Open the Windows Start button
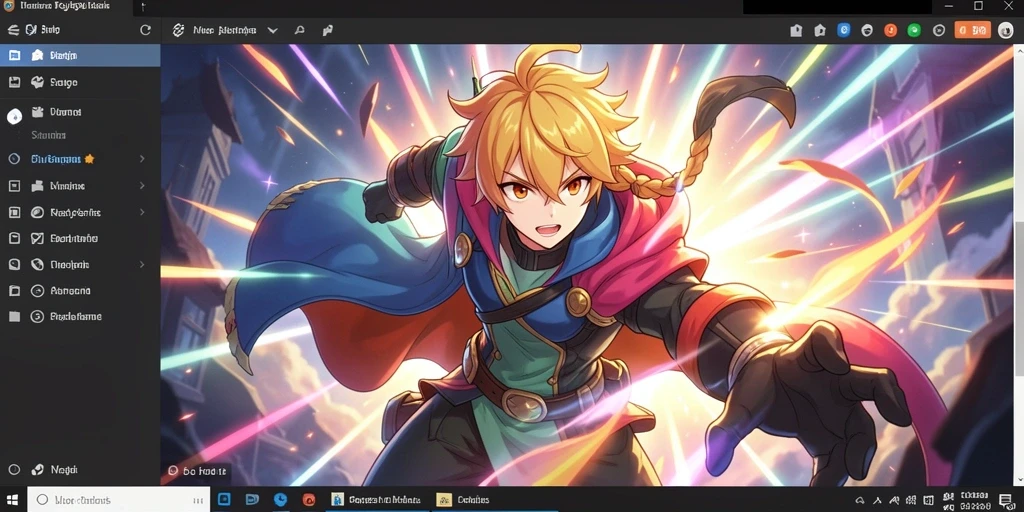 click(x=13, y=500)
